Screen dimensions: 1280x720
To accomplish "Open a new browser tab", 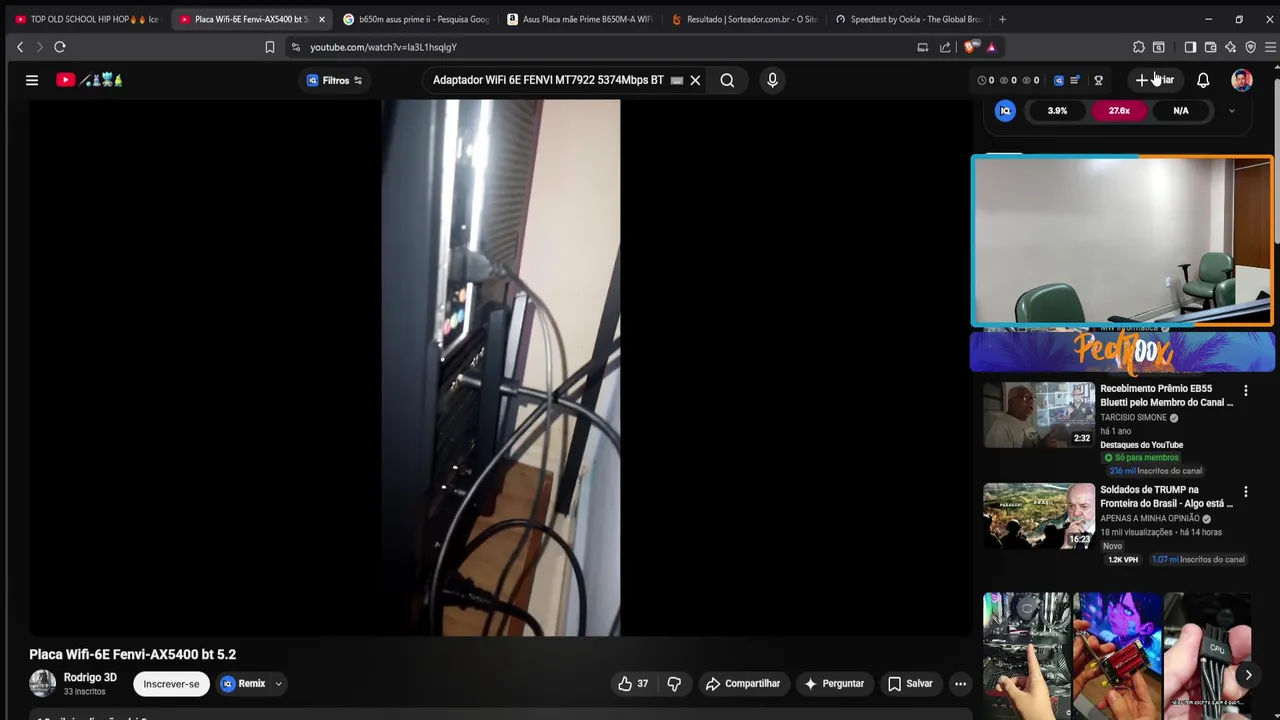I will 1002,19.
